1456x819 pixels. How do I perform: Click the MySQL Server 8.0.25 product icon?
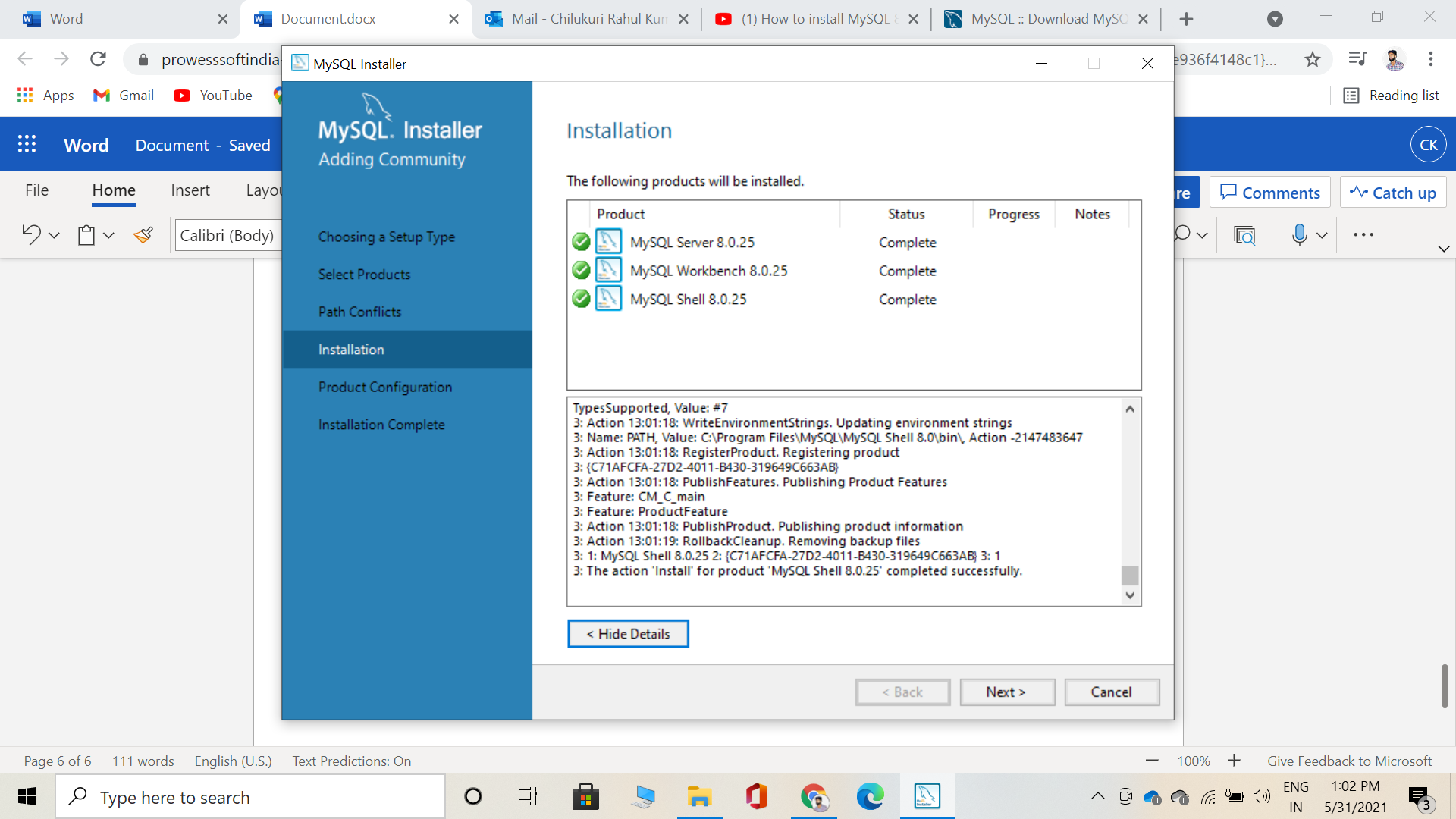click(x=608, y=242)
